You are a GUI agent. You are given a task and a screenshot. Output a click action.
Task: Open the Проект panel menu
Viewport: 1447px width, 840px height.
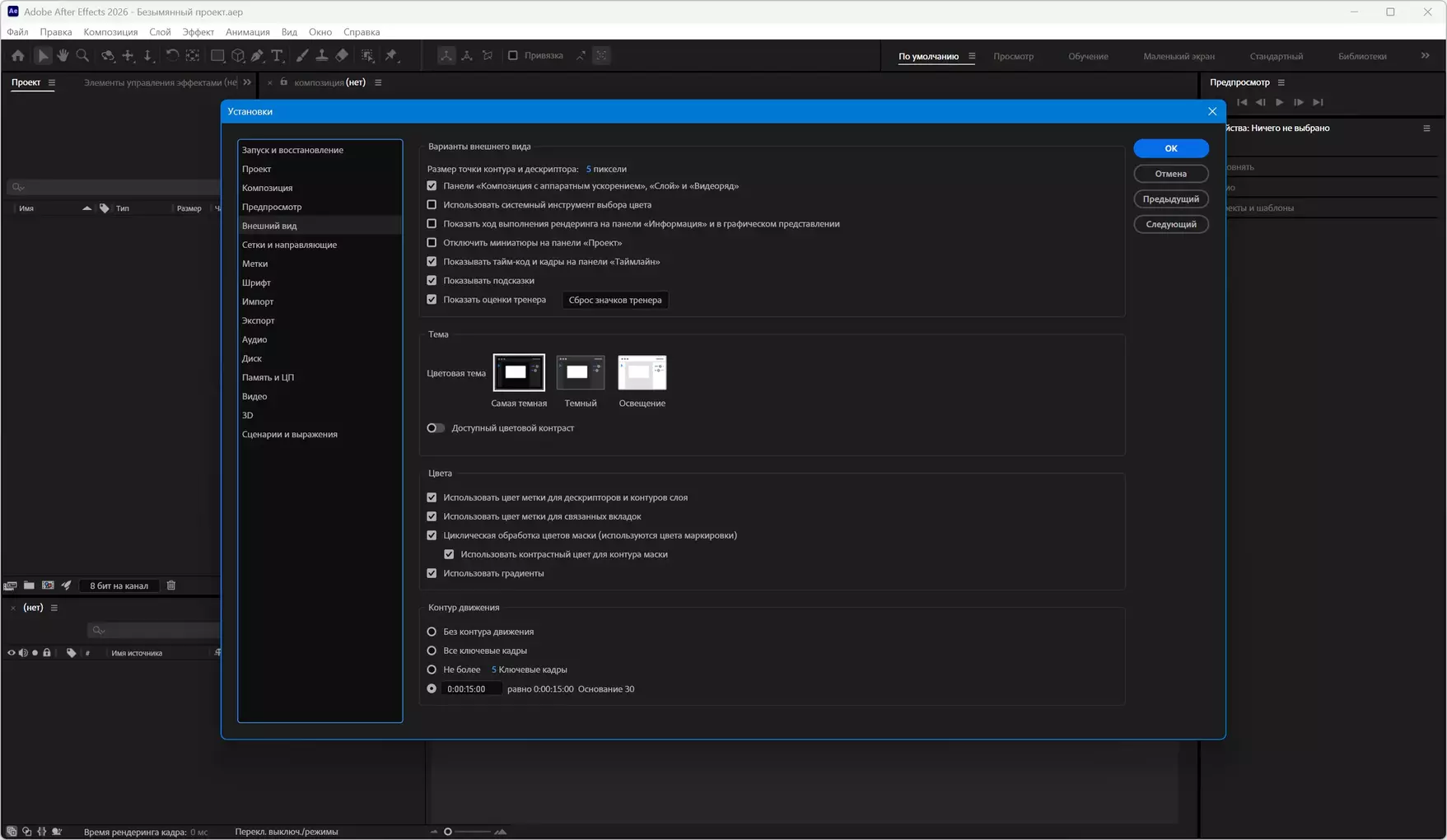pyautogui.click(x=52, y=82)
